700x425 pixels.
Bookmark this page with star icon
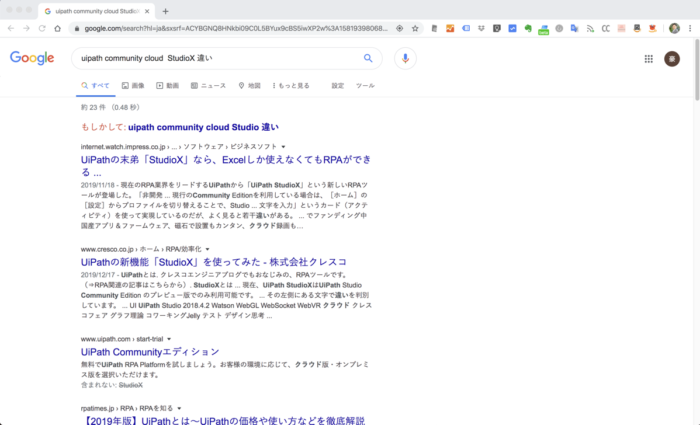[x=415, y=28]
